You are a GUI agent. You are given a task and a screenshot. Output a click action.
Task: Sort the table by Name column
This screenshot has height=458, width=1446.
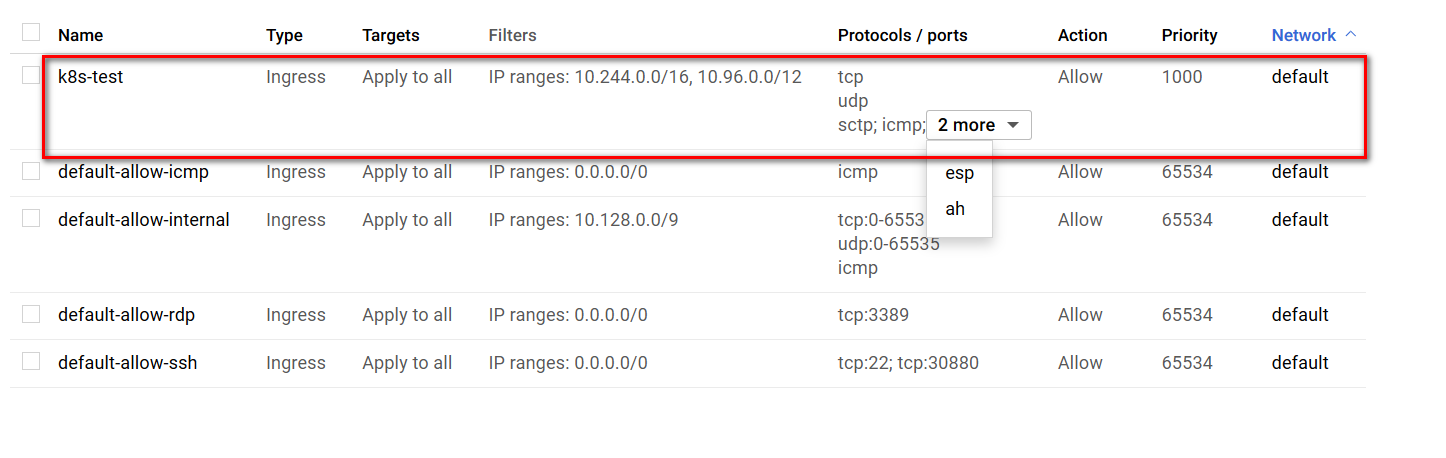80,35
